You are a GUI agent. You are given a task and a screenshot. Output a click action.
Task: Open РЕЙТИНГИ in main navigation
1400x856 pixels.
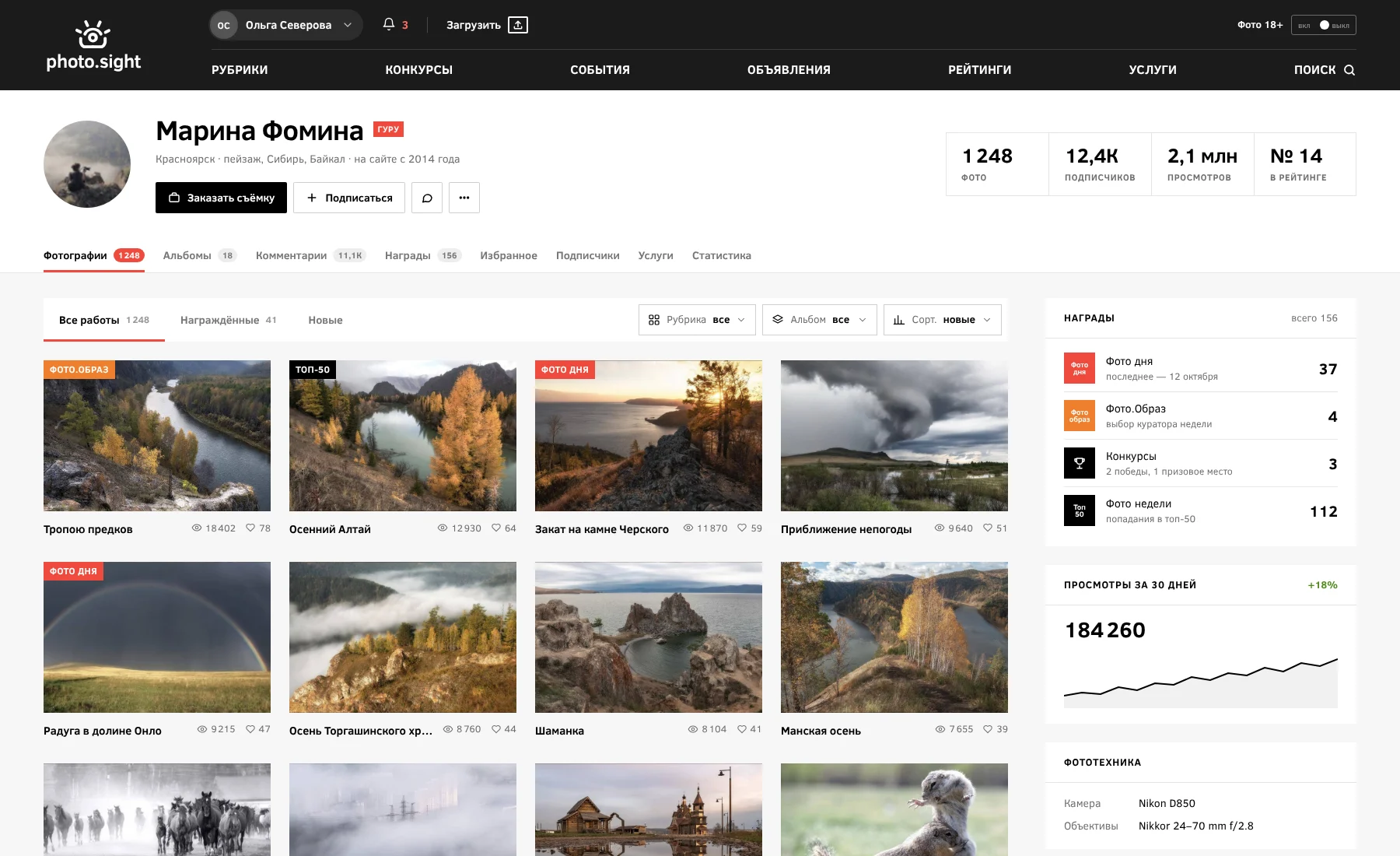click(979, 70)
